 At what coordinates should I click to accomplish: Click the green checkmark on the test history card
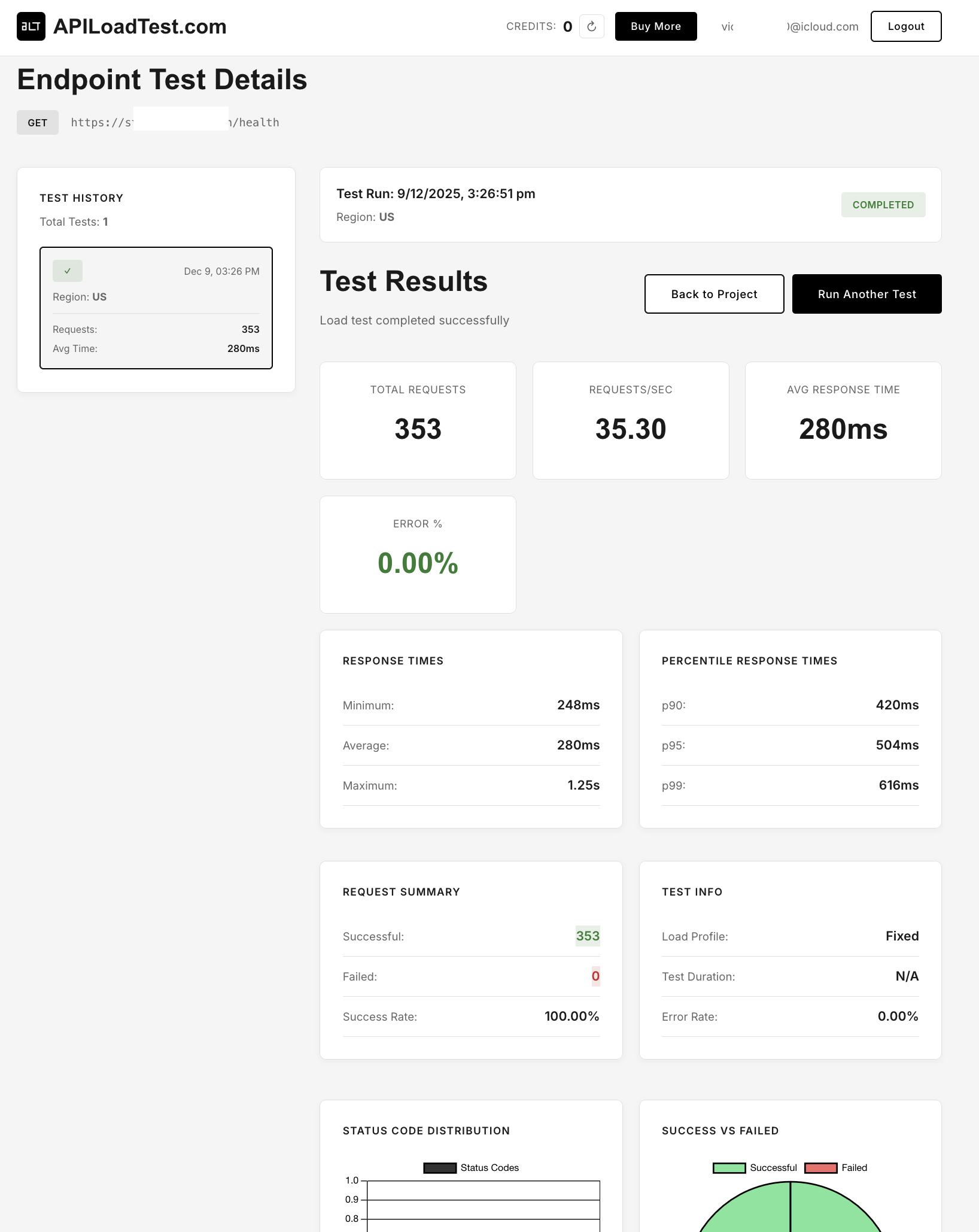[x=68, y=271]
